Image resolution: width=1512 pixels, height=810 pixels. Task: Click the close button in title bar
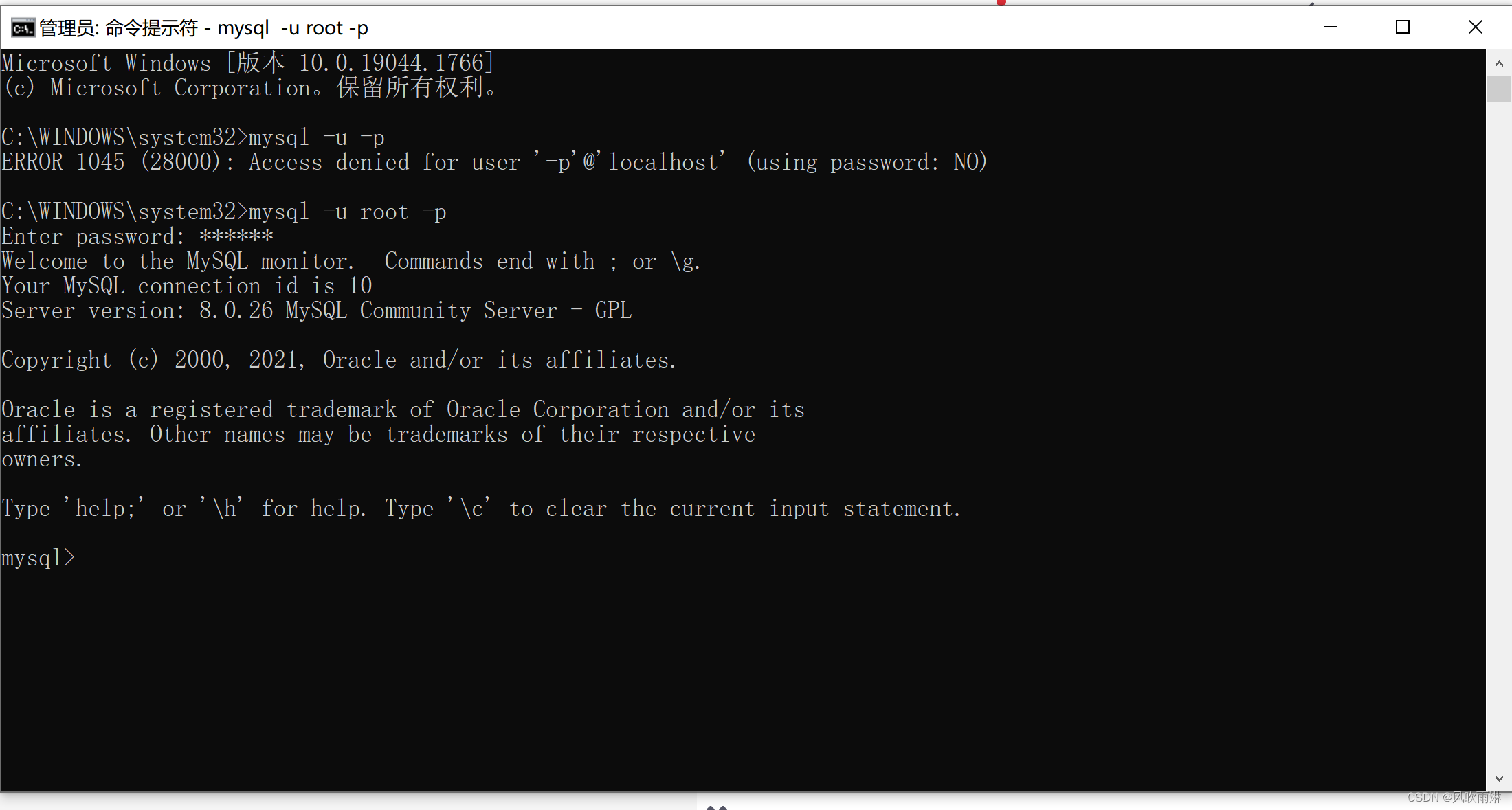[1475, 27]
